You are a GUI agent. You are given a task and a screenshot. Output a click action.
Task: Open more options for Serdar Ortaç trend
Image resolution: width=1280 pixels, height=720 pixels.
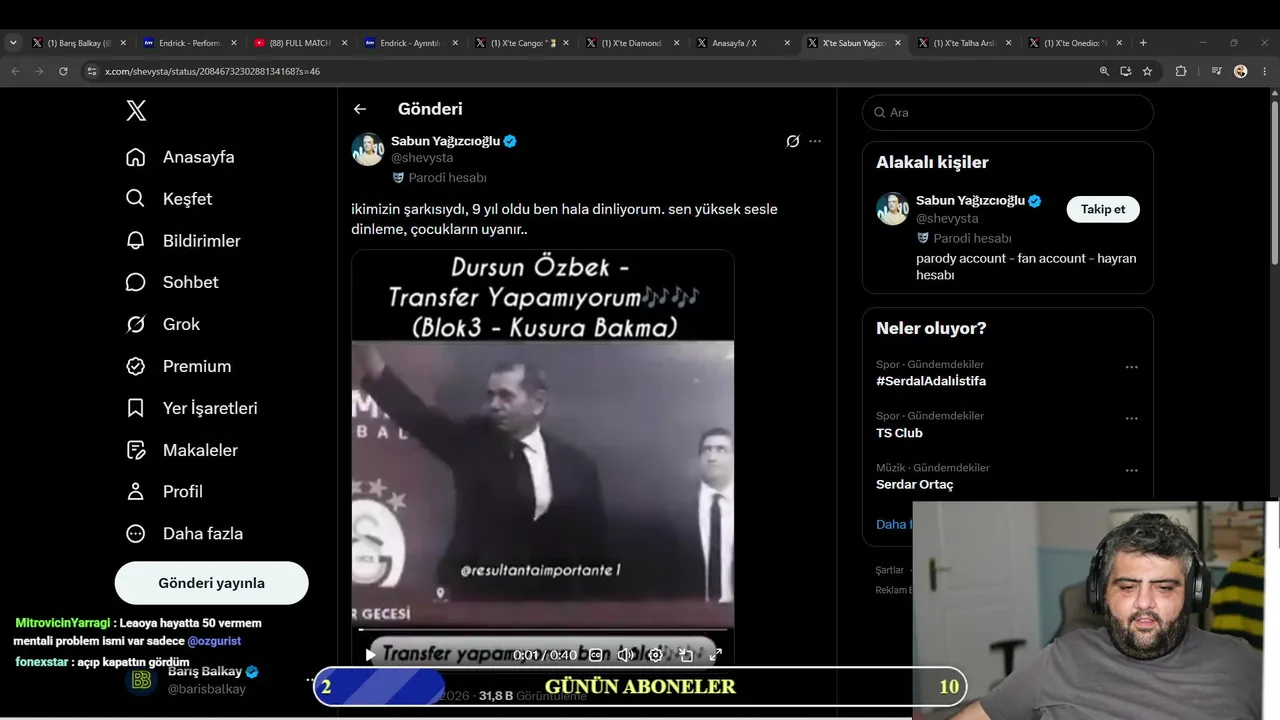pyautogui.click(x=1132, y=471)
